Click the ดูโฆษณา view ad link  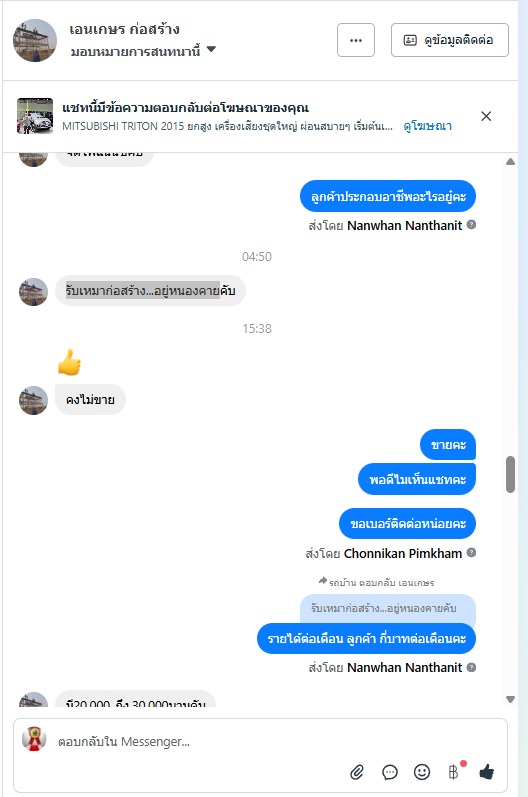tap(427, 126)
